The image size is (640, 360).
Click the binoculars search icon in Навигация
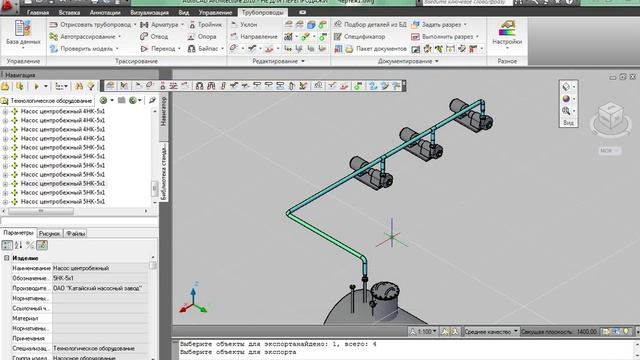click(x=79, y=86)
